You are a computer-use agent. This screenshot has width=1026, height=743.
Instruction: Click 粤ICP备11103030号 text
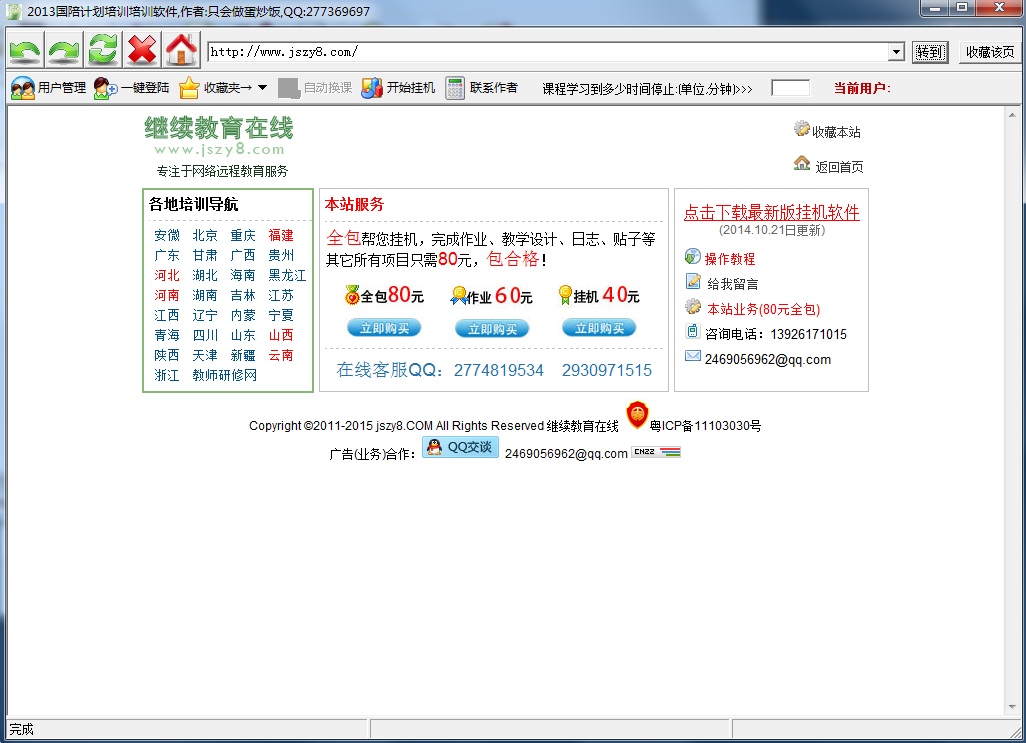click(x=705, y=426)
